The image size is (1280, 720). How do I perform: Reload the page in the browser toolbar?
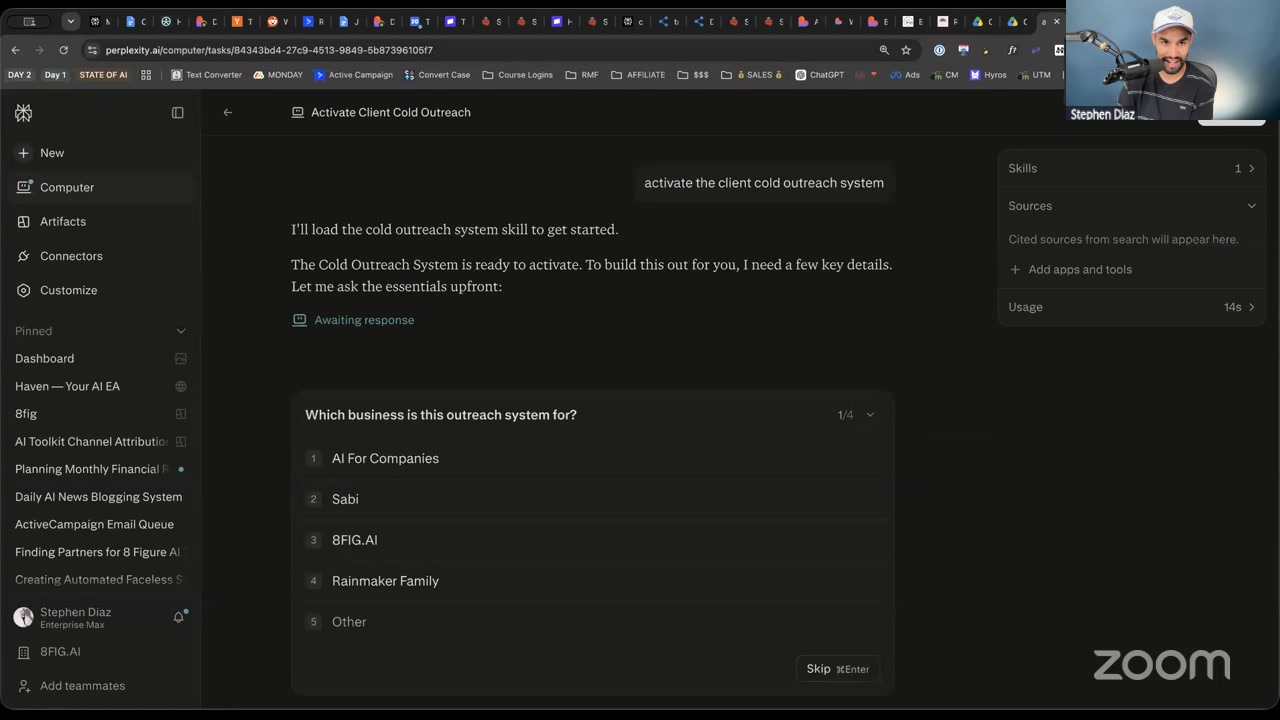pos(64,50)
